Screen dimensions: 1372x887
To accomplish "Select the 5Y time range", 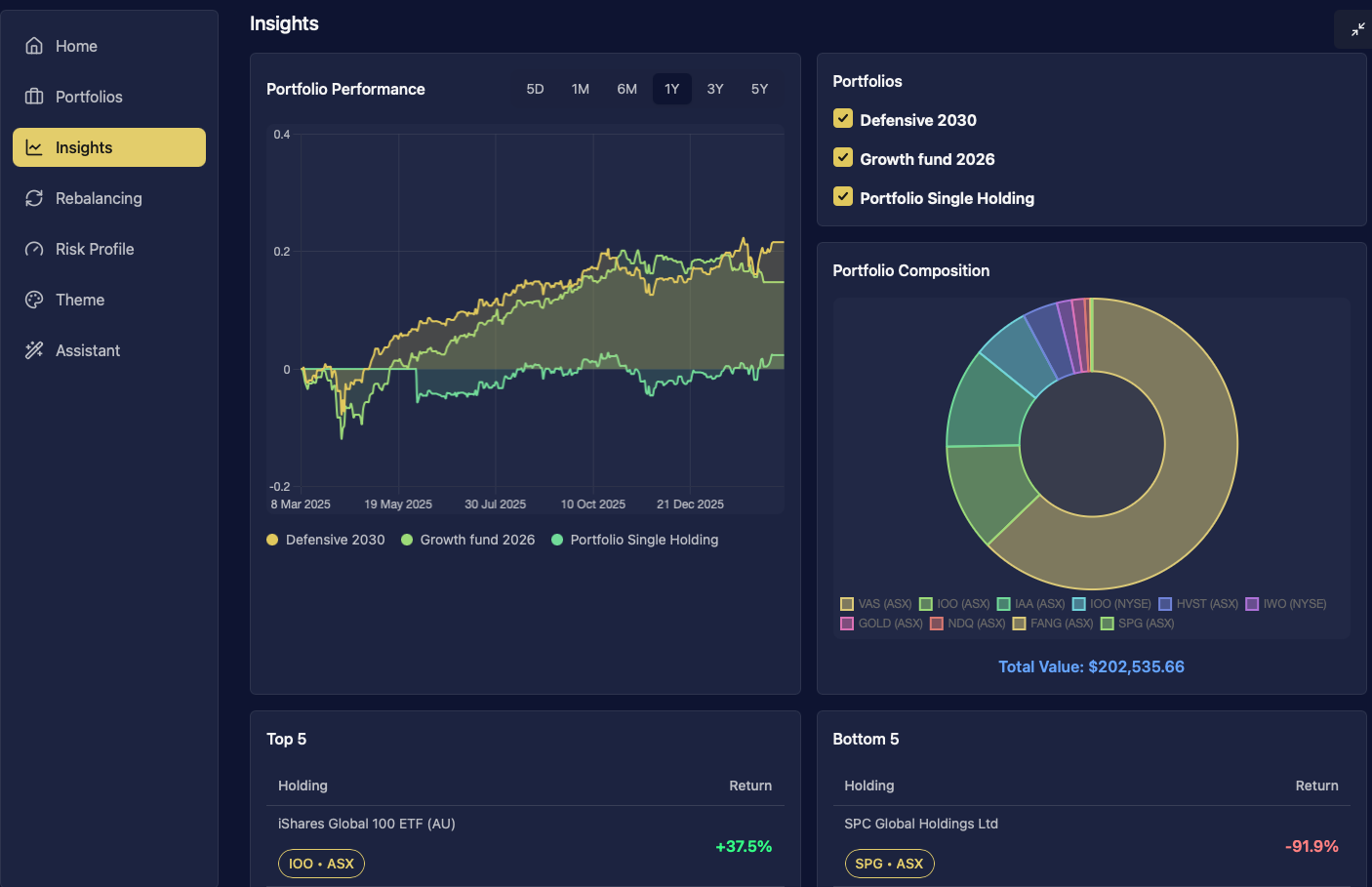I will [x=759, y=89].
